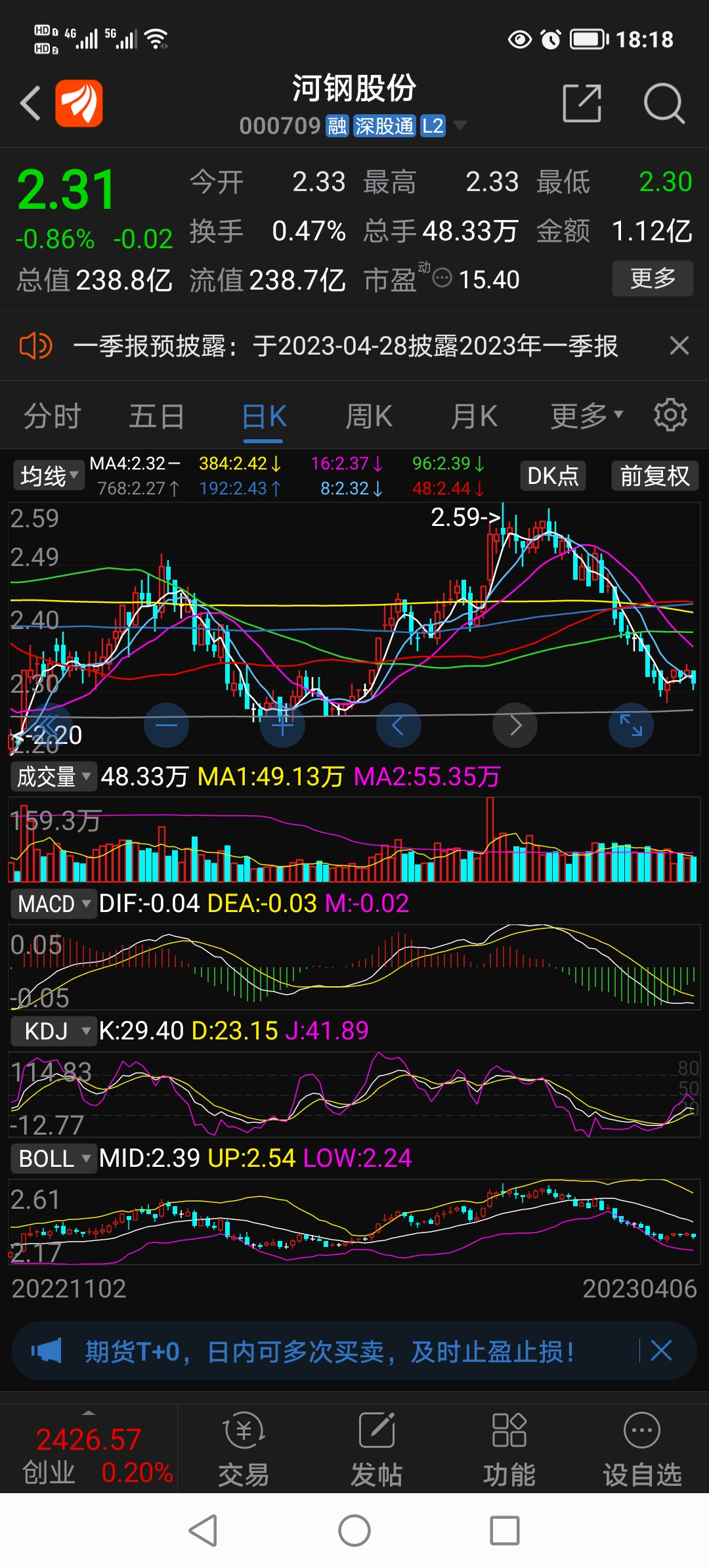
Task: Expand the 更多 period dropdown tab
Action: click(x=586, y=416)
